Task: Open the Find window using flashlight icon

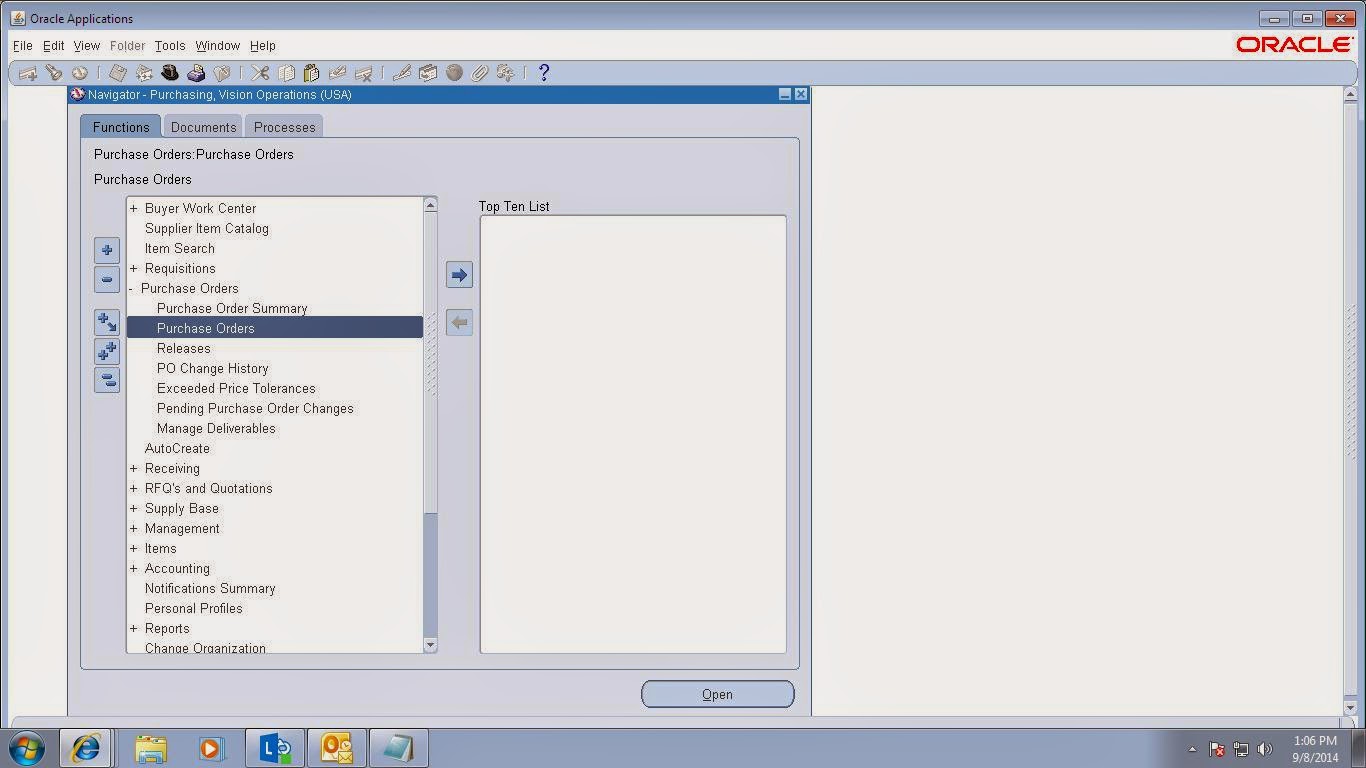Action: click(x=54, y=72)
